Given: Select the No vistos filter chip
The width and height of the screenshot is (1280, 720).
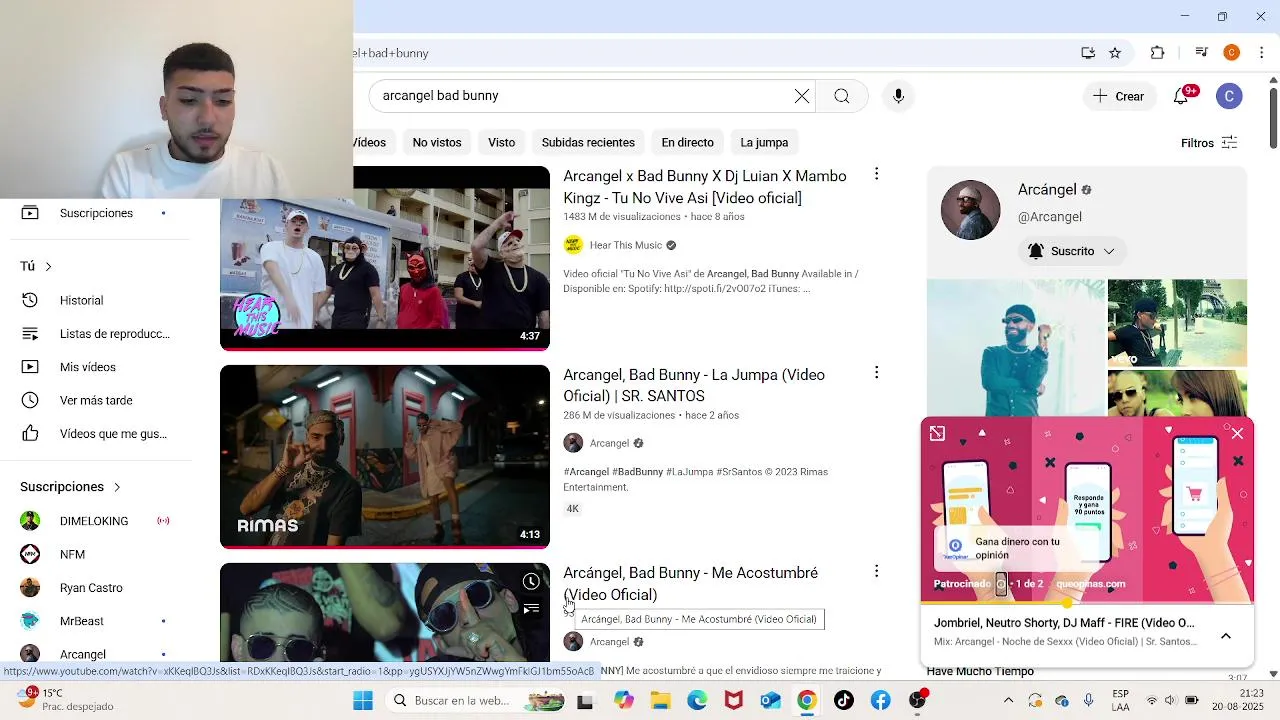Looking at the screenshot, I should tap(437, 142).
